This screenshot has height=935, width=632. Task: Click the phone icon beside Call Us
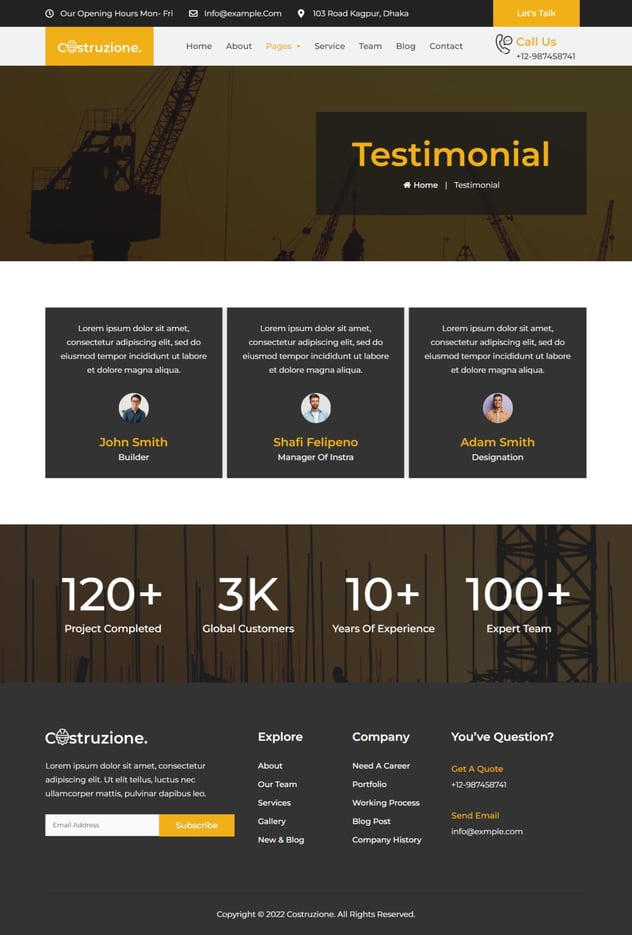tap(503, 44)
